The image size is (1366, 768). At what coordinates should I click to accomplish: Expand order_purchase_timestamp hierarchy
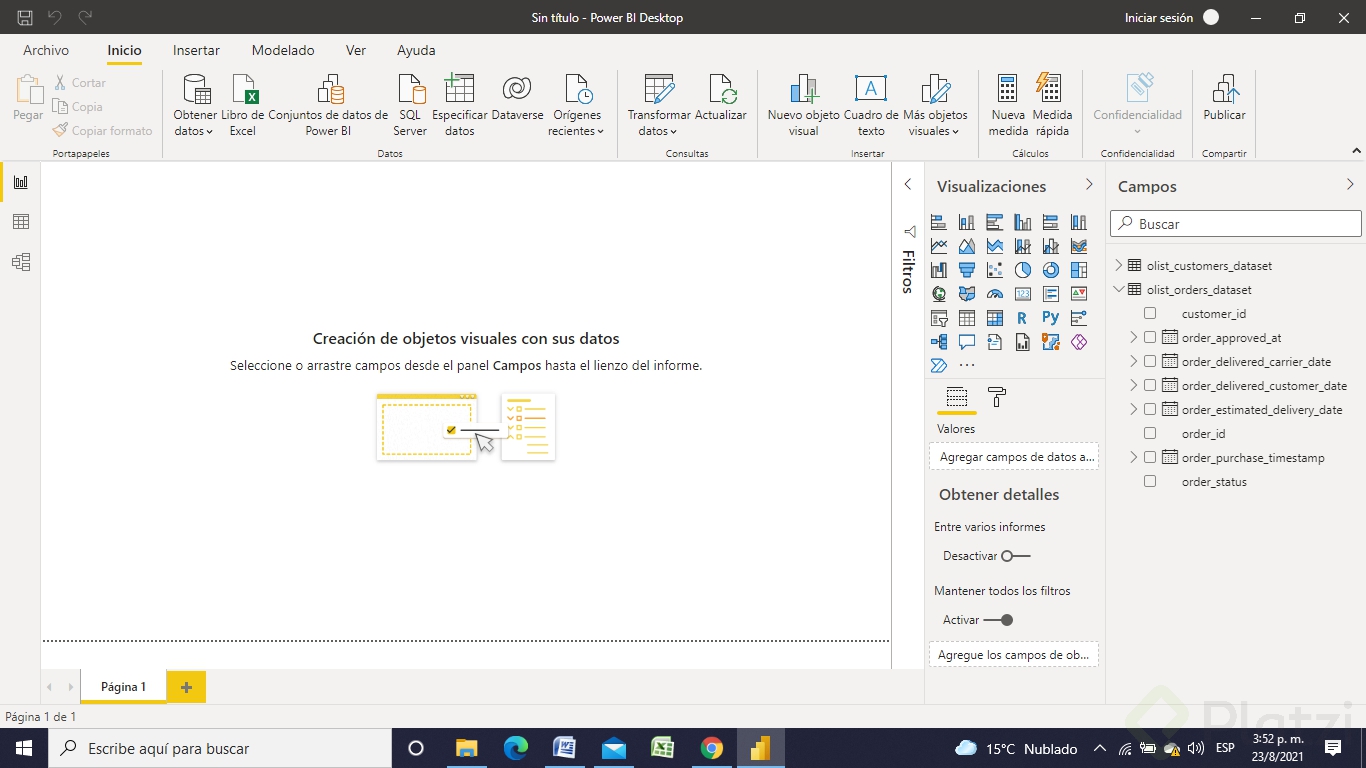click(1133, 457)
